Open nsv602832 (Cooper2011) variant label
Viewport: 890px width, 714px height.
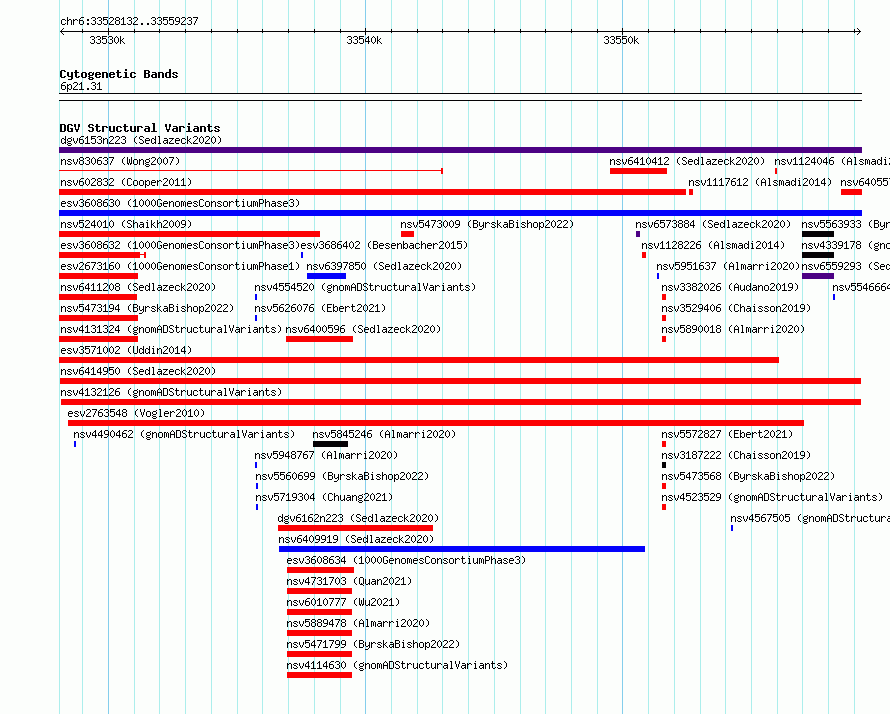click(x=126, y=182)
